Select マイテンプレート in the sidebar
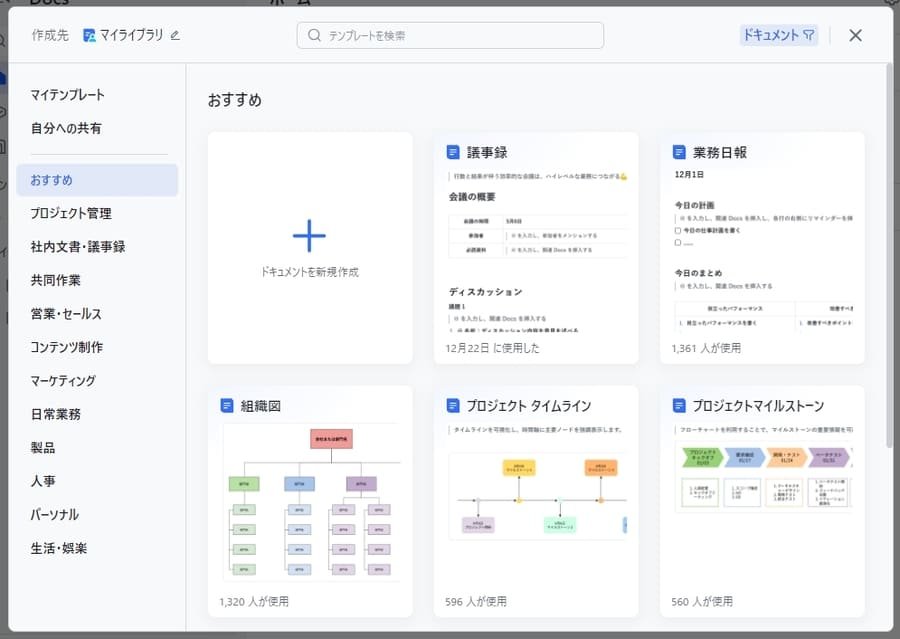 [67, 95]
